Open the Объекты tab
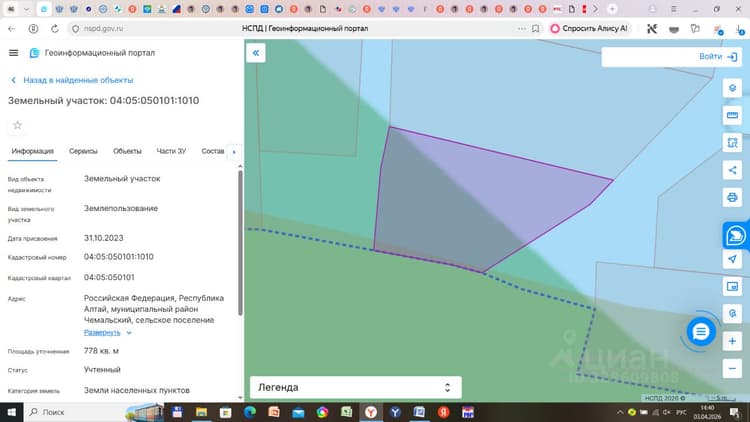The height and width of the screenshot is (422, 750). click(x=127, y=151)
